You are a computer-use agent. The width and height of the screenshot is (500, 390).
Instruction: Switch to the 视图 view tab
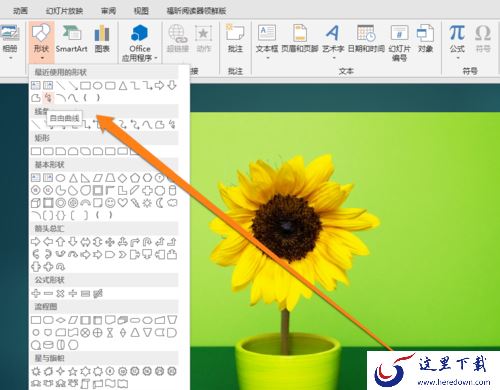[x=141, y=11]
